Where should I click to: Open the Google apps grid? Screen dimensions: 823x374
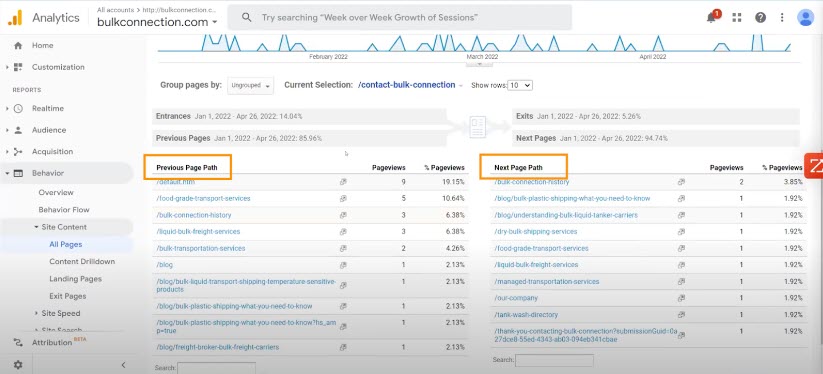point(737,17)
